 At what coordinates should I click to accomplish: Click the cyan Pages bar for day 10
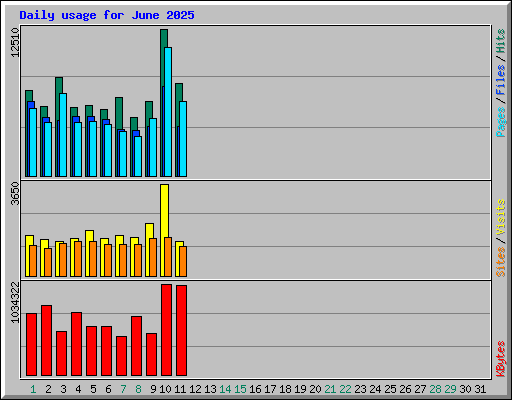pos(168,112)
